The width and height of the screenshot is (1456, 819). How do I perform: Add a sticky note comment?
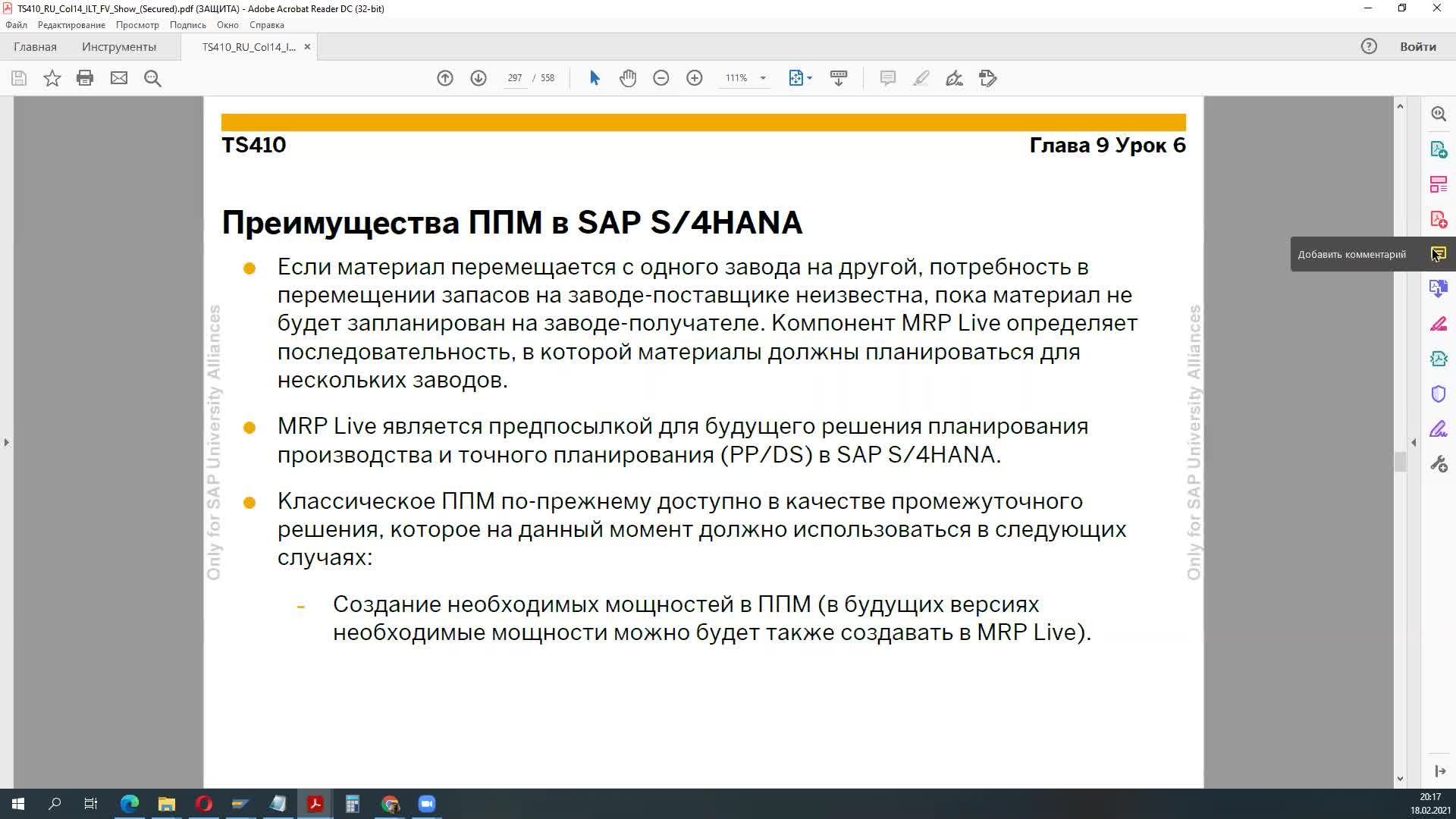click(x=888, y=78)
